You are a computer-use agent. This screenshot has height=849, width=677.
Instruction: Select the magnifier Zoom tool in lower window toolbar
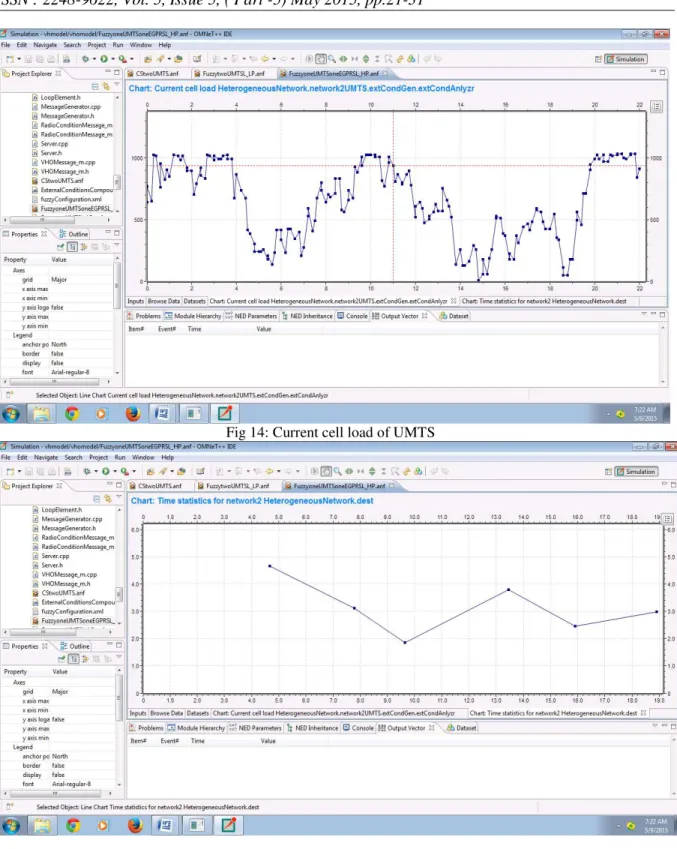click(x=337, y=472)
